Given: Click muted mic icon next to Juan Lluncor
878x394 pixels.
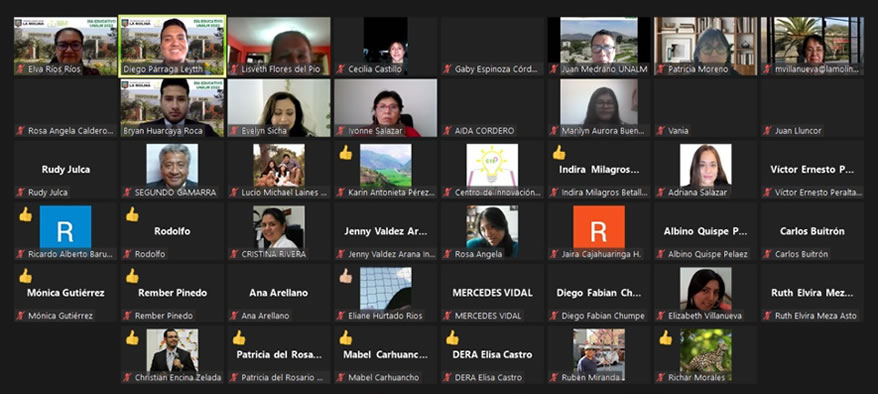Looking at the screenshot, I should pos(768,131).
